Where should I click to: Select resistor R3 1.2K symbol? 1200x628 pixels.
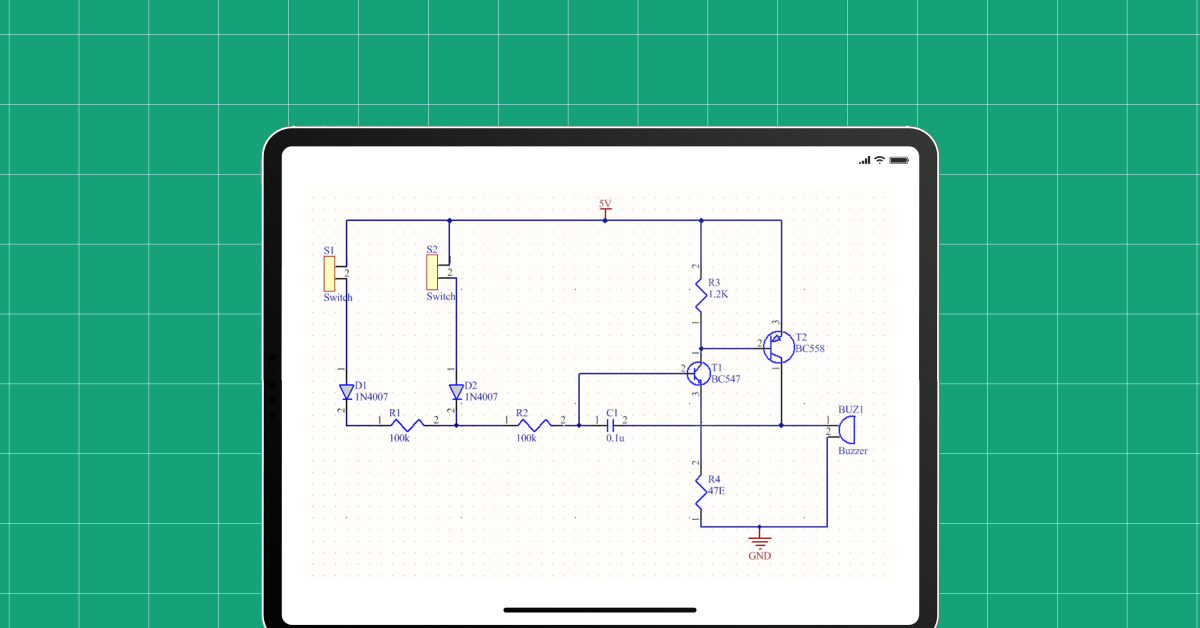point(701,295)
